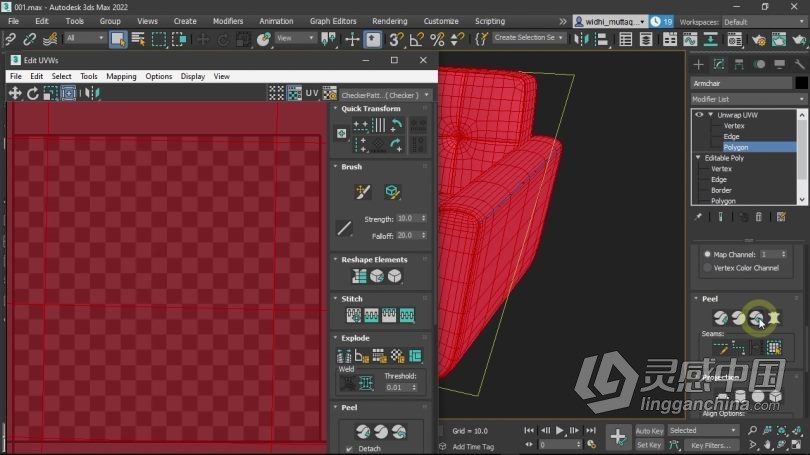Select the Vertex Color Channel radio button
Image resolution: width=810 pixels, height=455 pixels.
click(x=707, y=268)
